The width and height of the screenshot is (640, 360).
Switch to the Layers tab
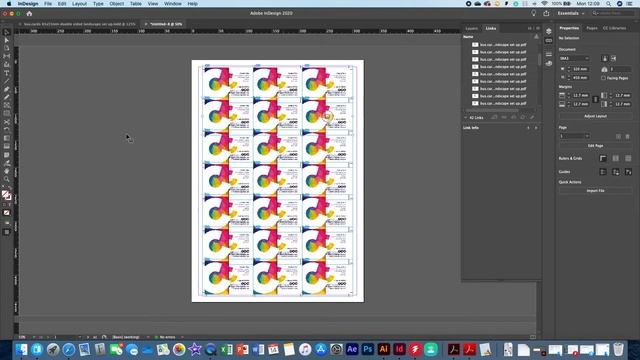pyautogui.click(x=471, y=28)
